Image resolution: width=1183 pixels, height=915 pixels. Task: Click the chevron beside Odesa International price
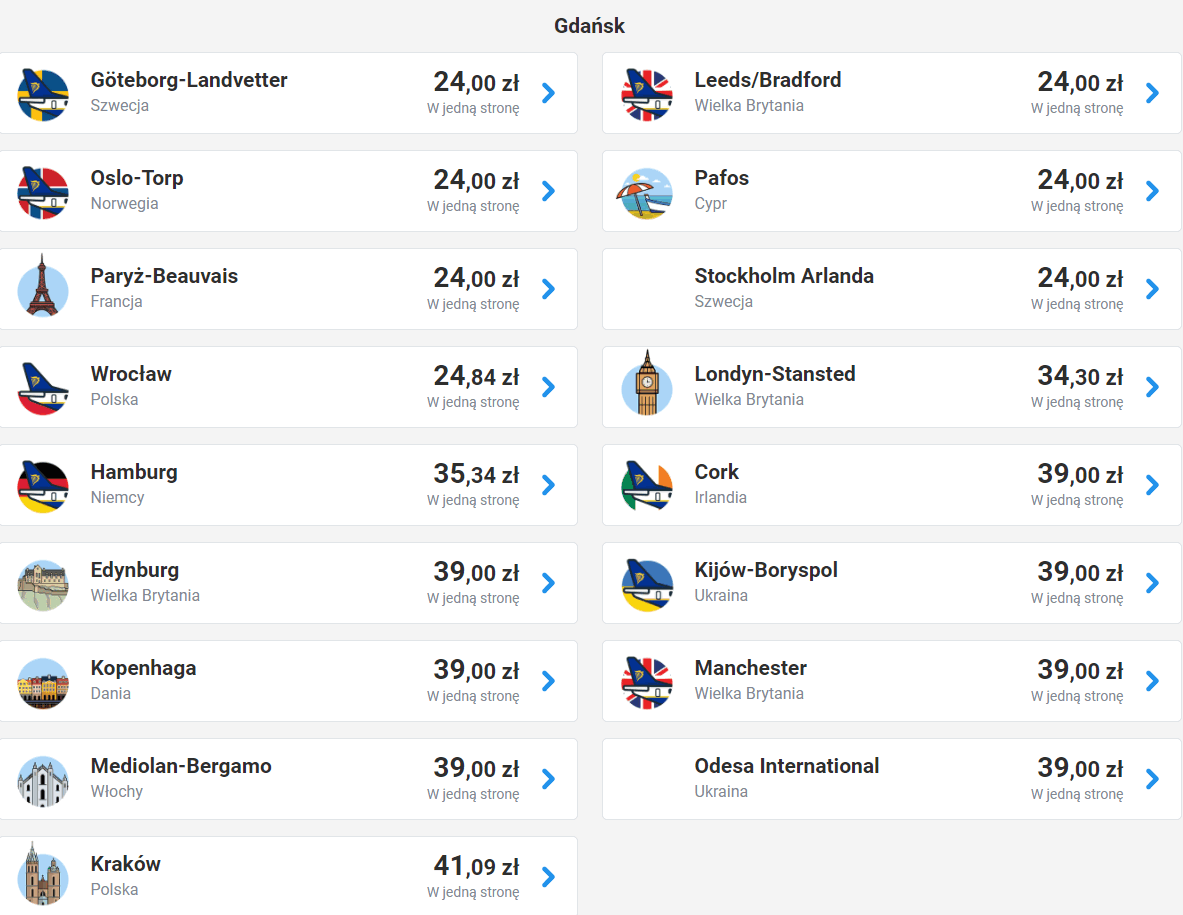pyautogui.click(x=1152, y=779)
